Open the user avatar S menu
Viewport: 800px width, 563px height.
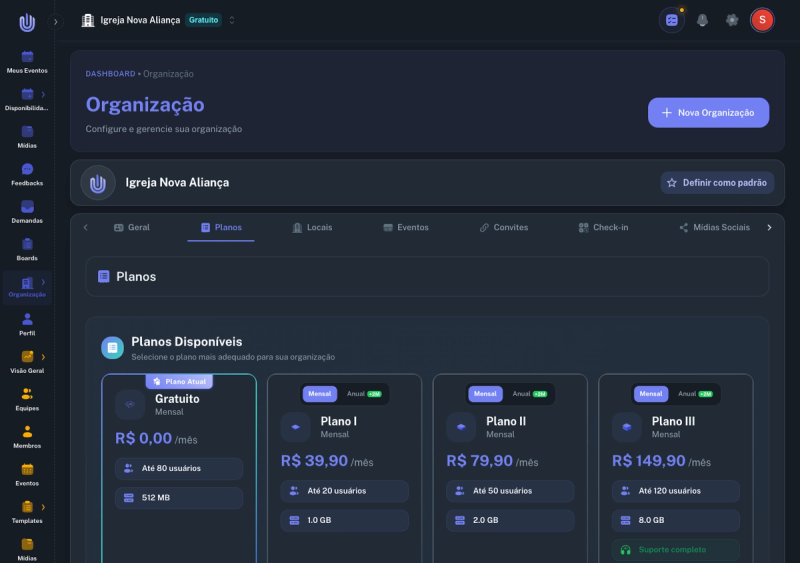[762, 20]
